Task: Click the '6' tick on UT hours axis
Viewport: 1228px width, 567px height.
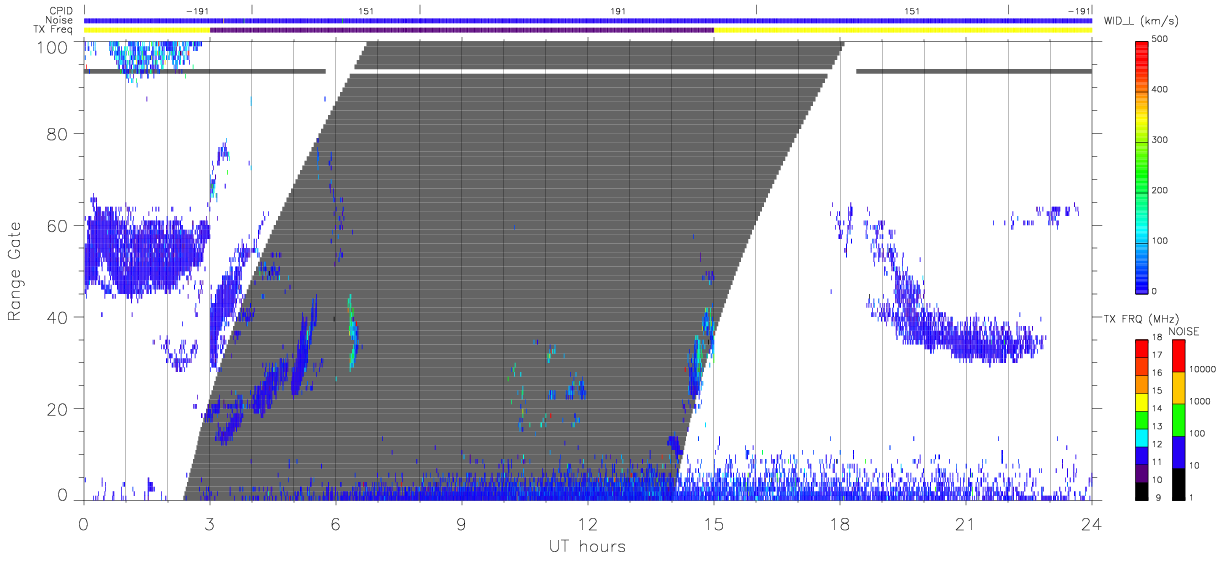Action: coord(335,522)
